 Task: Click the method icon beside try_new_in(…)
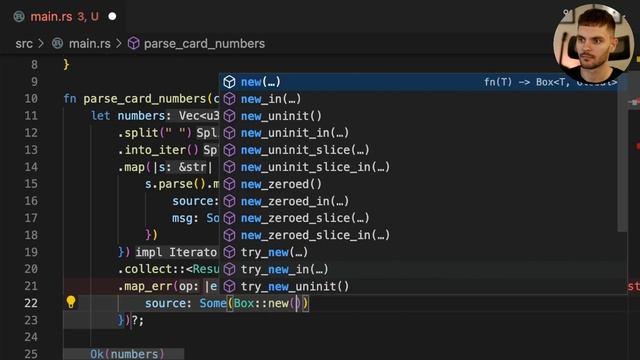(229, 269)
